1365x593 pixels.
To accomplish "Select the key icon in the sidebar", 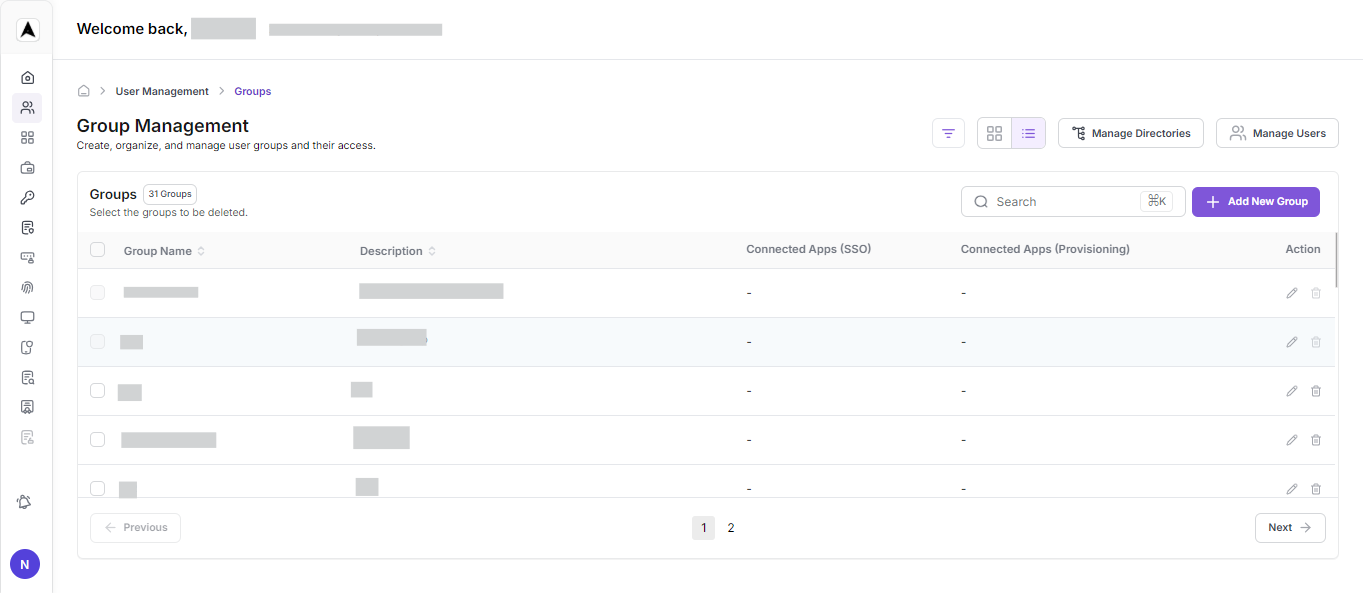I will pos(27,197).
